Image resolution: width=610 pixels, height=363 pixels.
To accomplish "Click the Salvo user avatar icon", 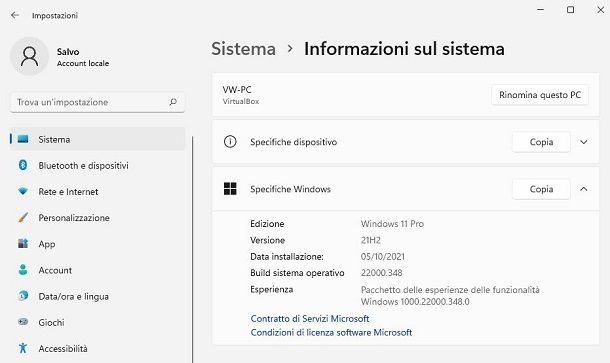I will pyautogui.click(x=29, y=56).
